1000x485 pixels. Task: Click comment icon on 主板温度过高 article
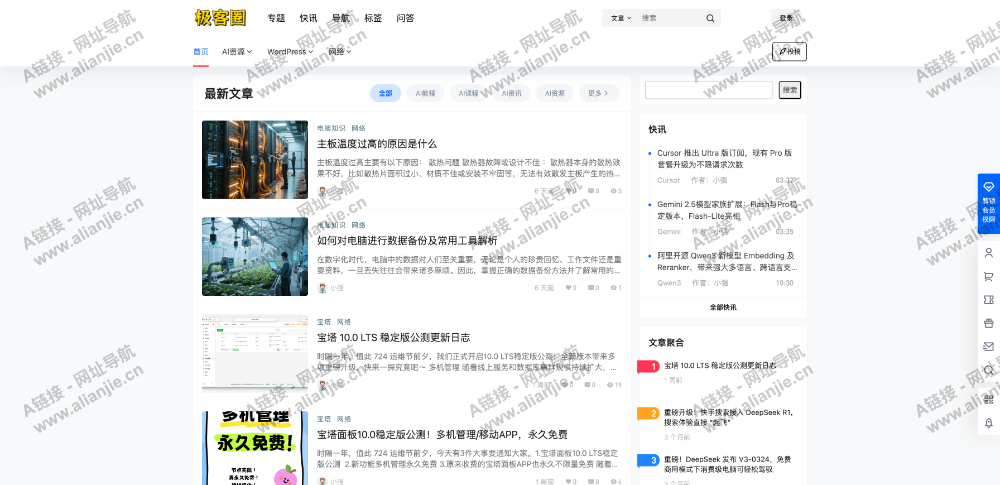[x=591, y=191]
